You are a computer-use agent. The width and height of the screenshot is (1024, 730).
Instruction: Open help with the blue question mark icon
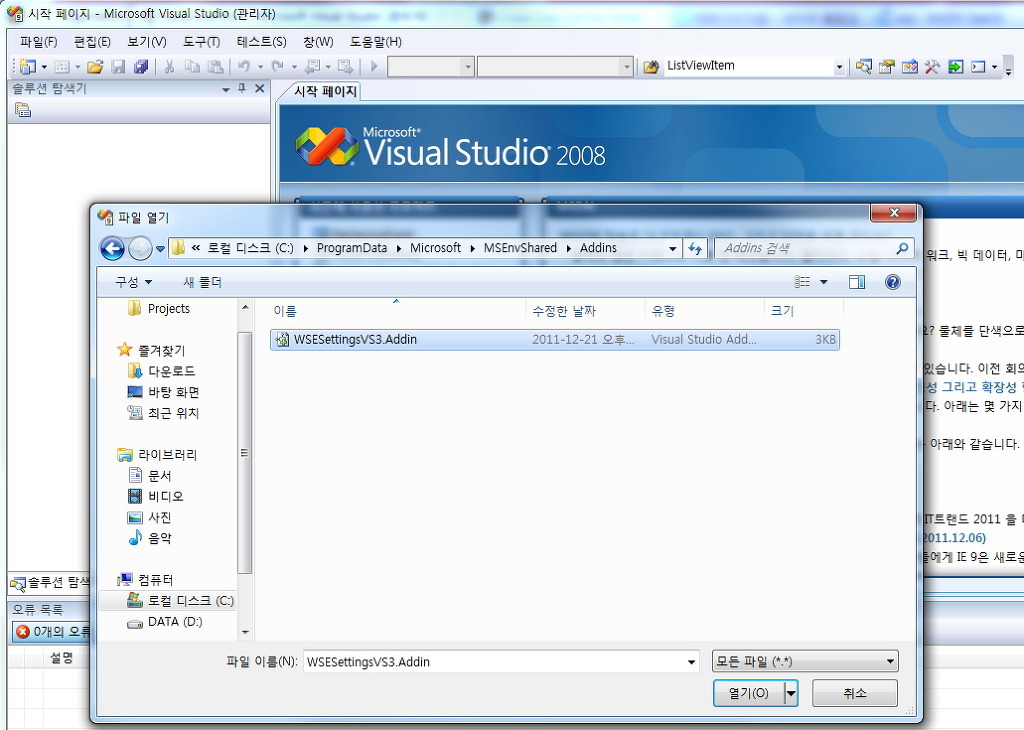(893, 281)
